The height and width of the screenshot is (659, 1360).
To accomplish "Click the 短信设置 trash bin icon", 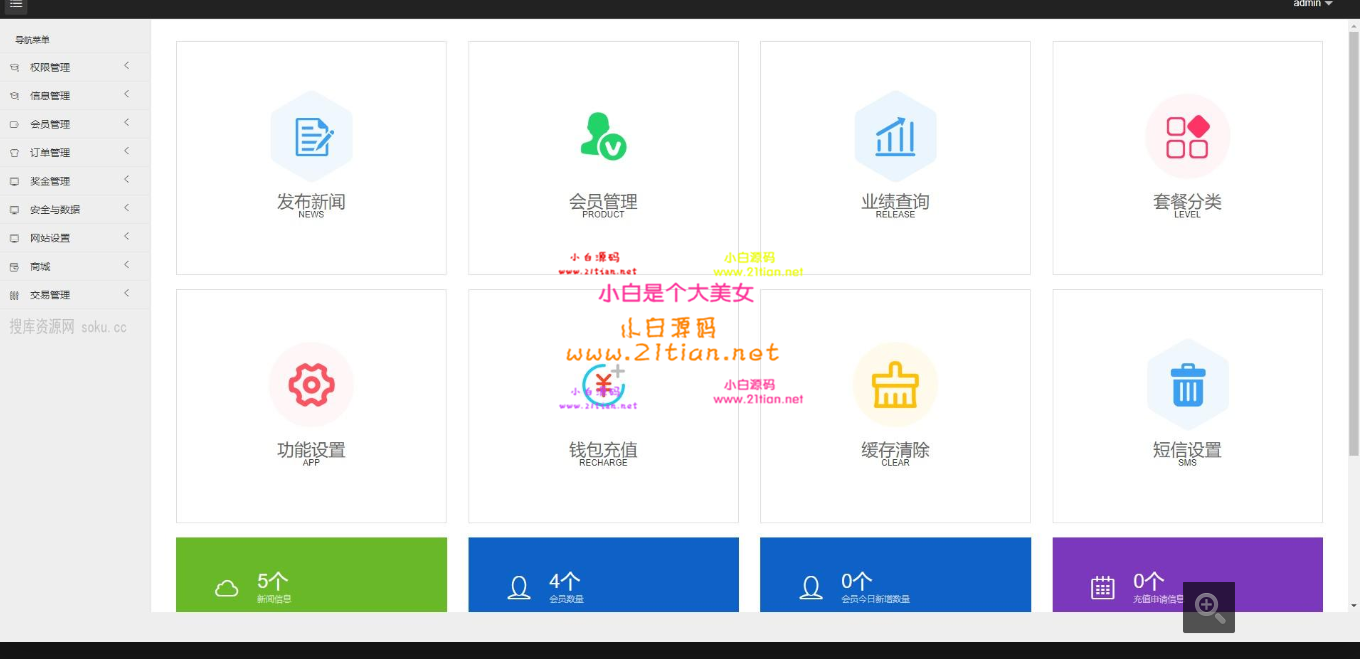I will pyautogui.click(x=1187, y=385).
